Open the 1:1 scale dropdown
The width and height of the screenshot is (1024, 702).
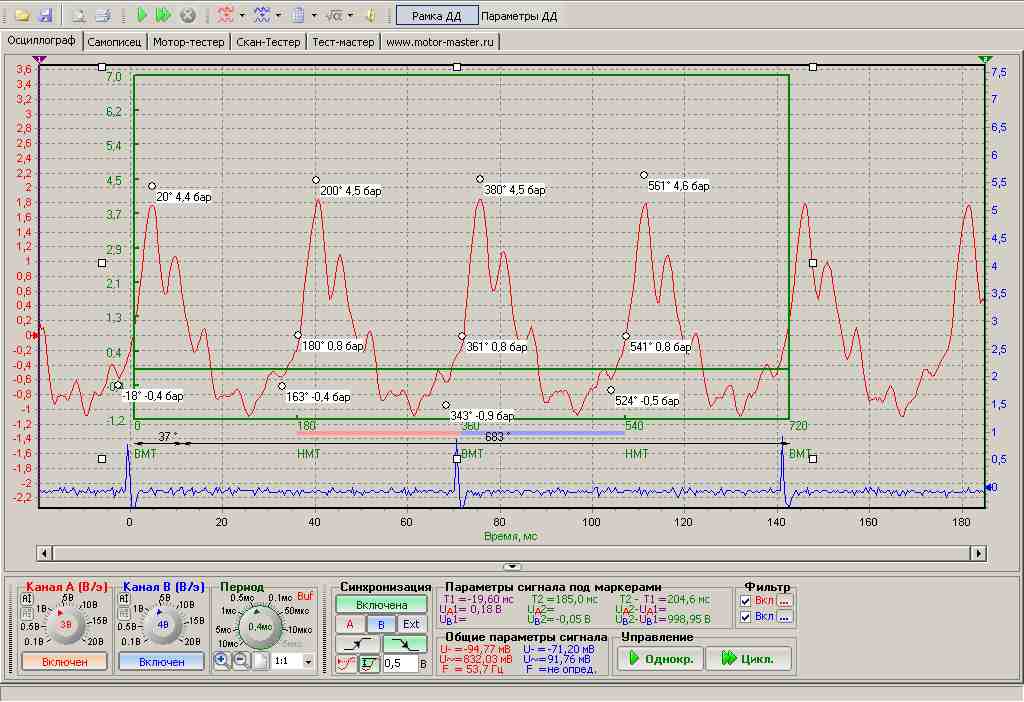[307, 662]
